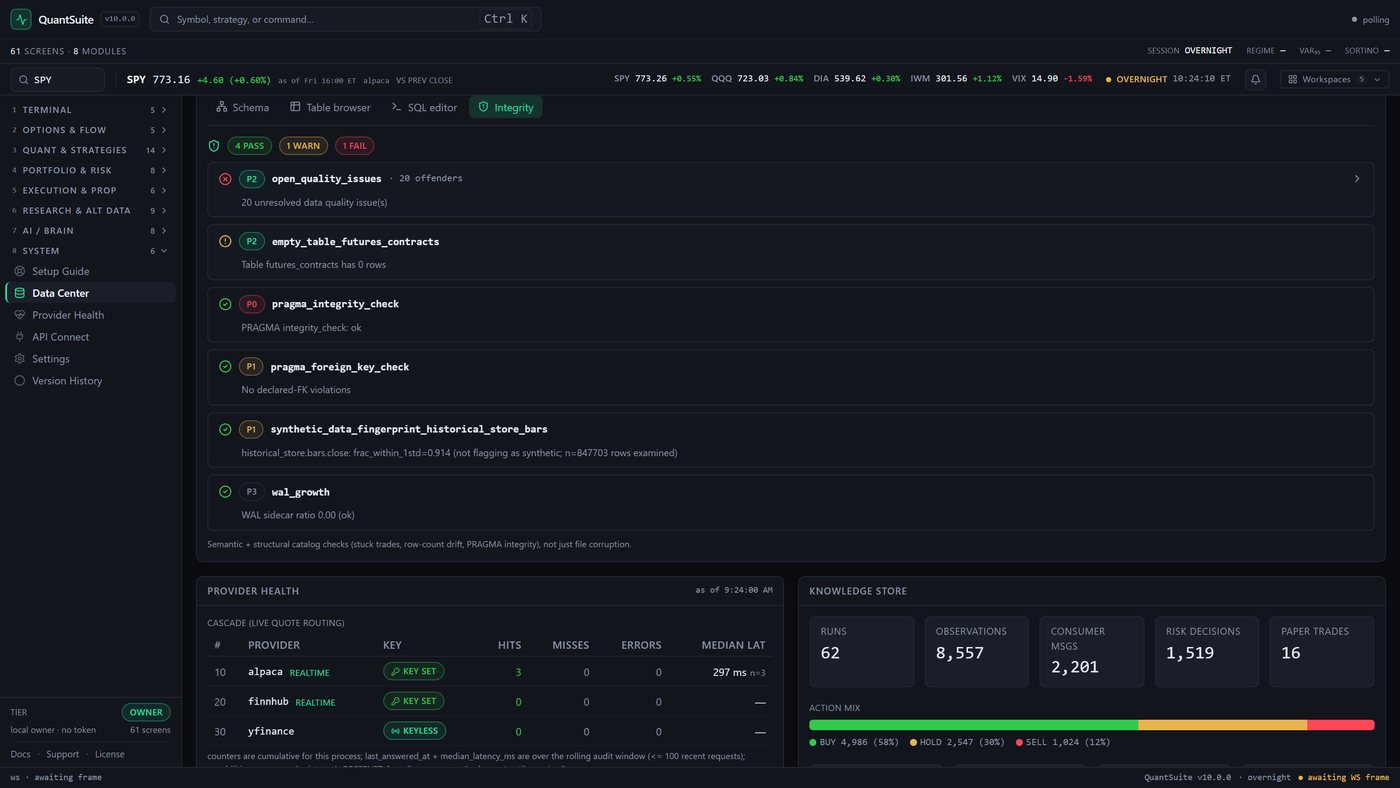Screen dimensions: 1400x788
Task: Open the notifications bell
Action: click(1255, 79)
